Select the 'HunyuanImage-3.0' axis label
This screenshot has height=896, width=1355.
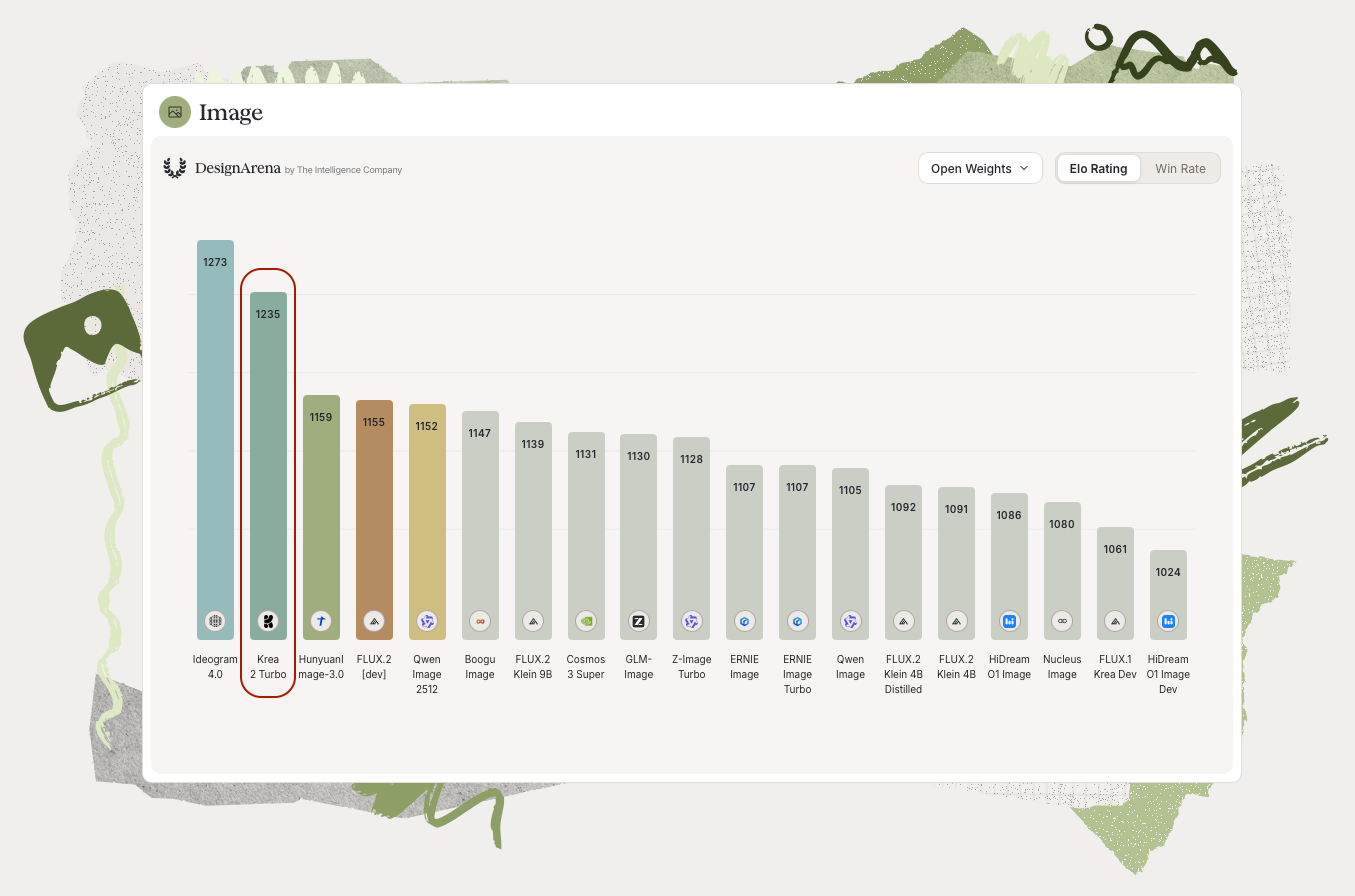[321, 667]
